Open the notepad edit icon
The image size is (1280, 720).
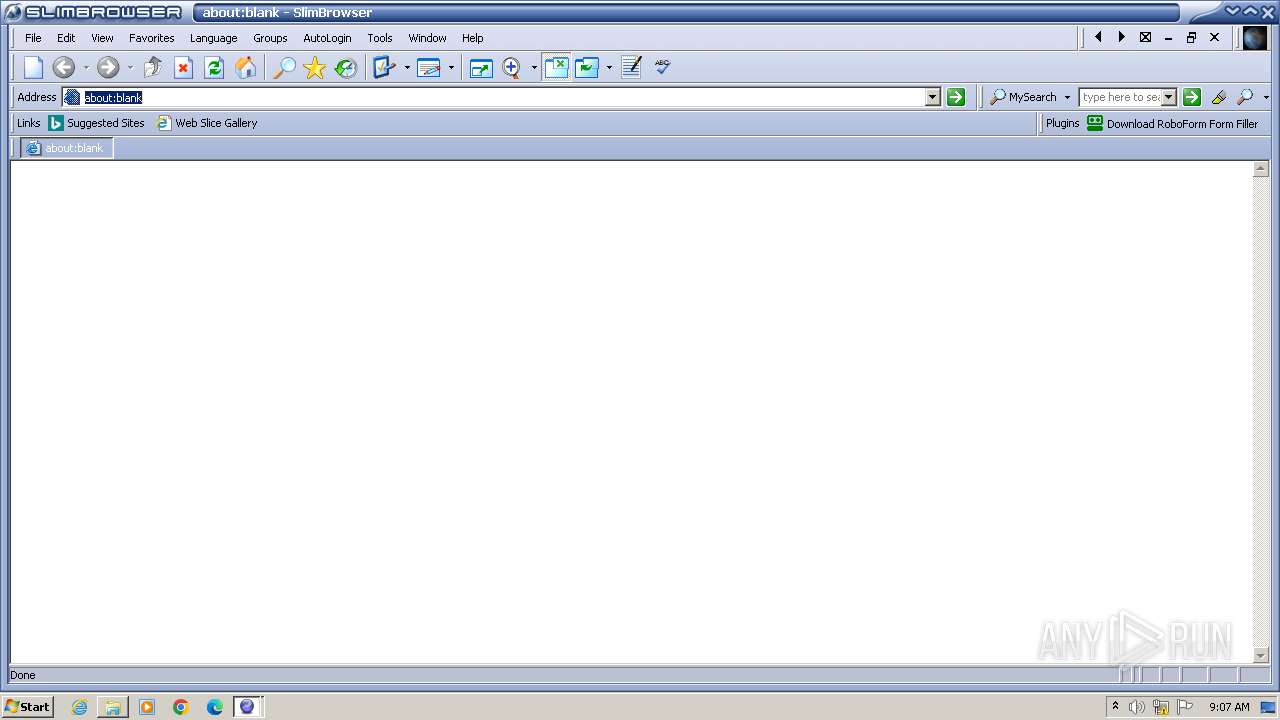click(631, 67)
